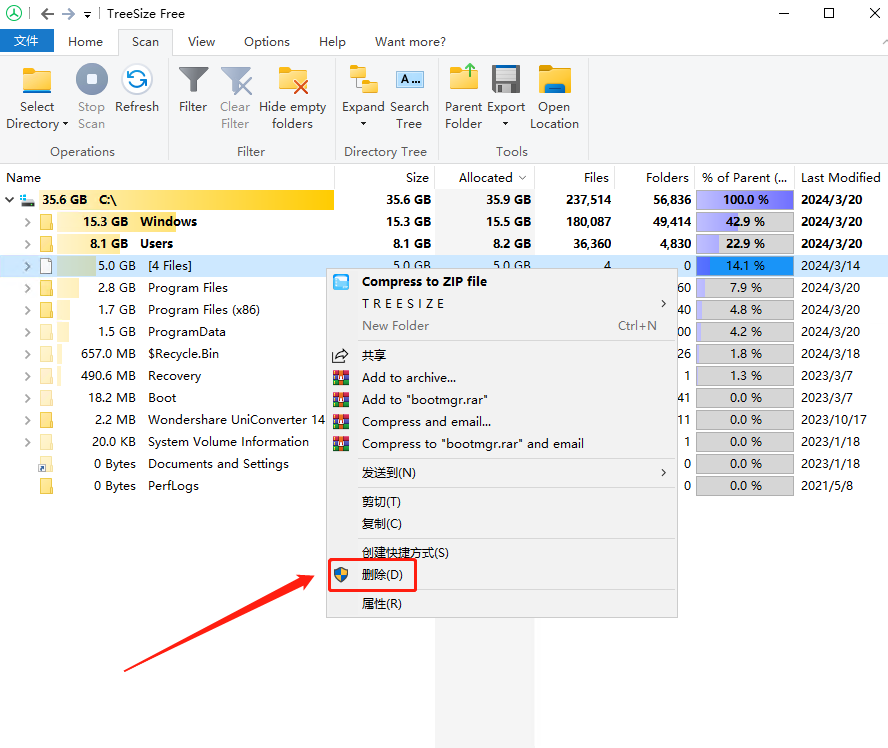This screenshot has width=888, height=748.
Task: Click the Search Tree icon
Action: click(409, 80)
